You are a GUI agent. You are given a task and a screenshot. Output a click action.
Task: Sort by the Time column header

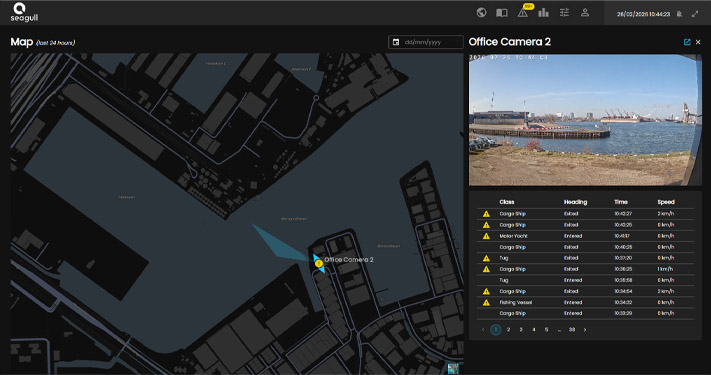pyautogui.click(x=621, y=202)
